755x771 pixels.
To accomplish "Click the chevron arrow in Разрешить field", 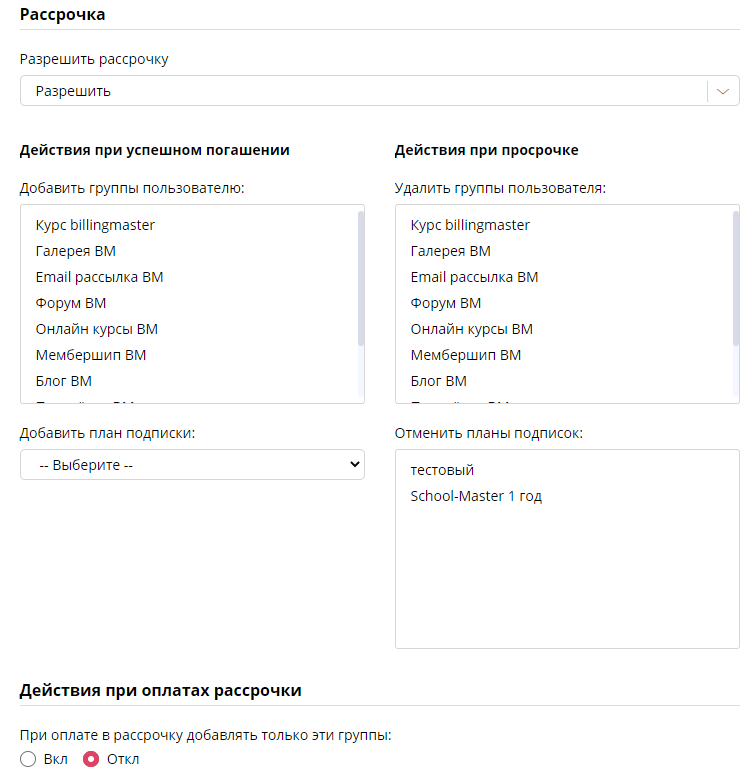I will coord(723,91).
